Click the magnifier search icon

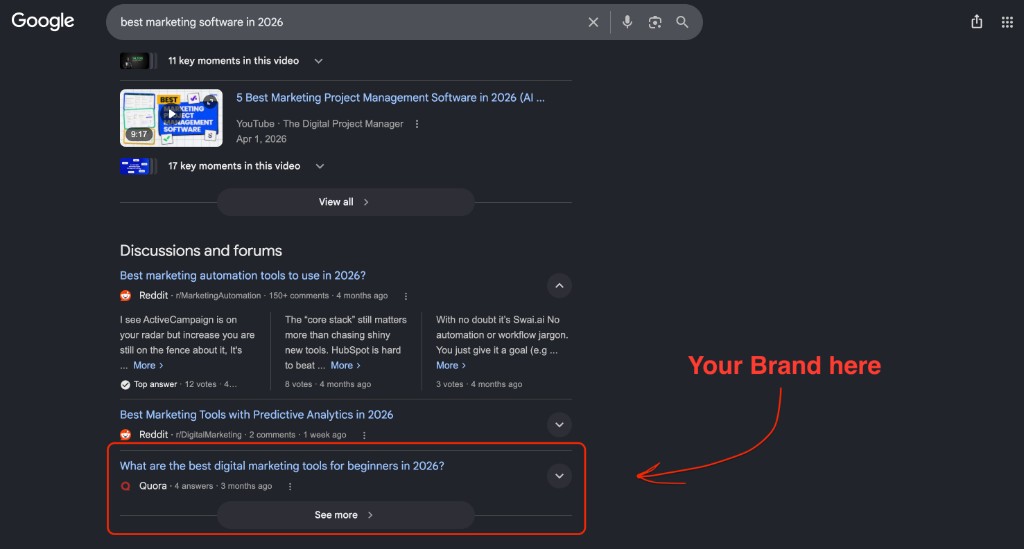point(682,22)
